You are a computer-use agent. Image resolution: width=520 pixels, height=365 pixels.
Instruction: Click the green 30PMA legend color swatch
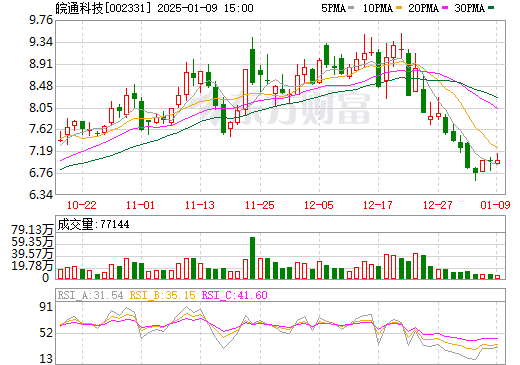pyautogui.click(x=491, y=8)
